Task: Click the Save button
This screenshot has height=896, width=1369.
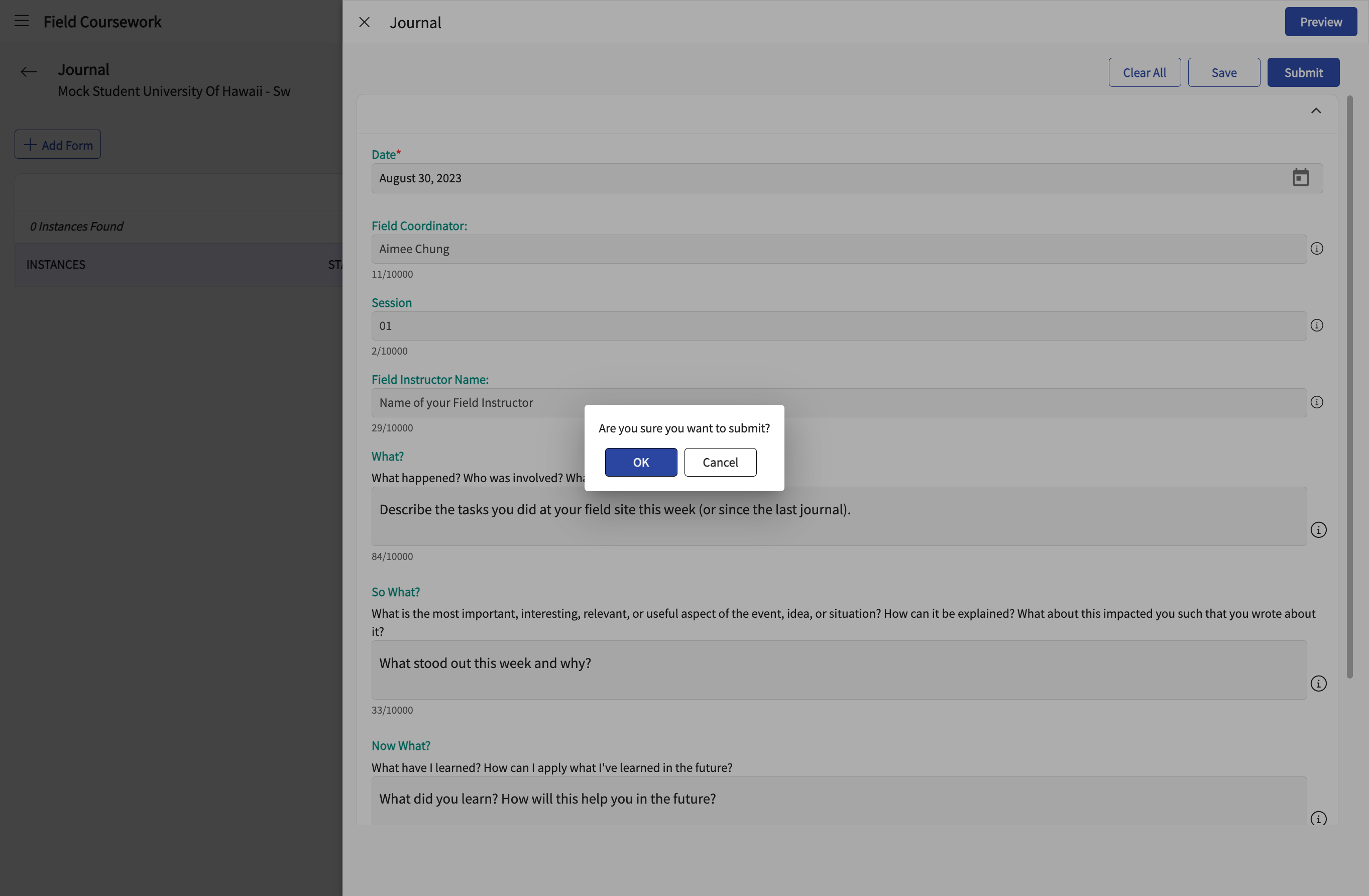Action: click(x=1223, y=72)
